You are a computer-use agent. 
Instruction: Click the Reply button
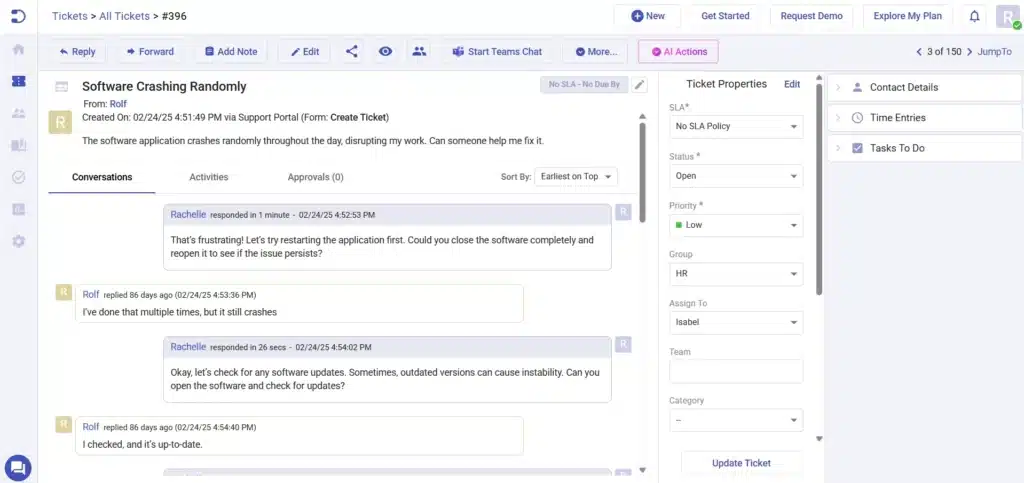pyautogui.click(x=77, y=52)
